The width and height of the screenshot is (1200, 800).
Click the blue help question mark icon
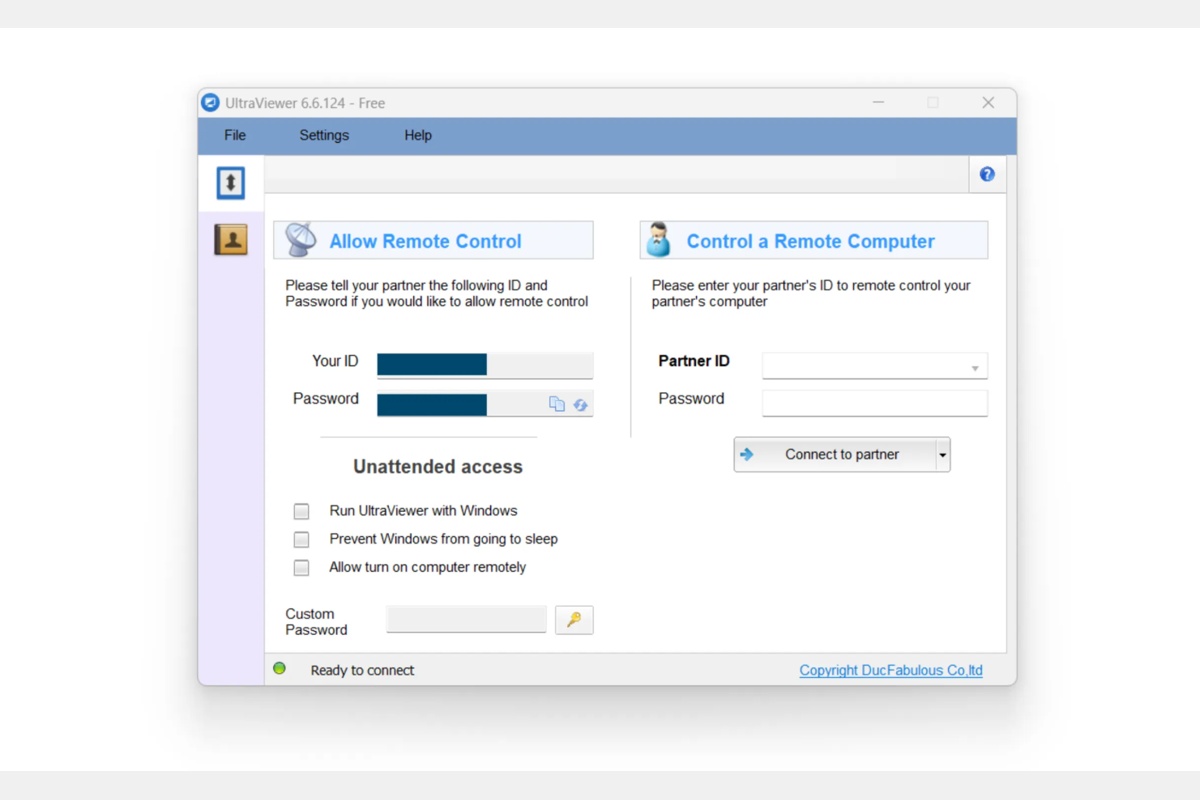987,174
